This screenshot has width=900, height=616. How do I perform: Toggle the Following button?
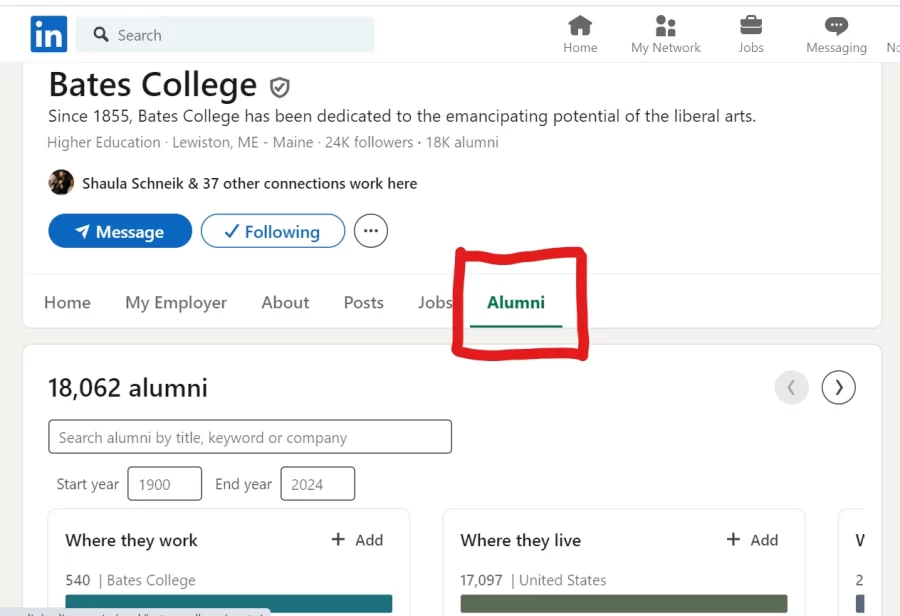[x=272, y=231]
